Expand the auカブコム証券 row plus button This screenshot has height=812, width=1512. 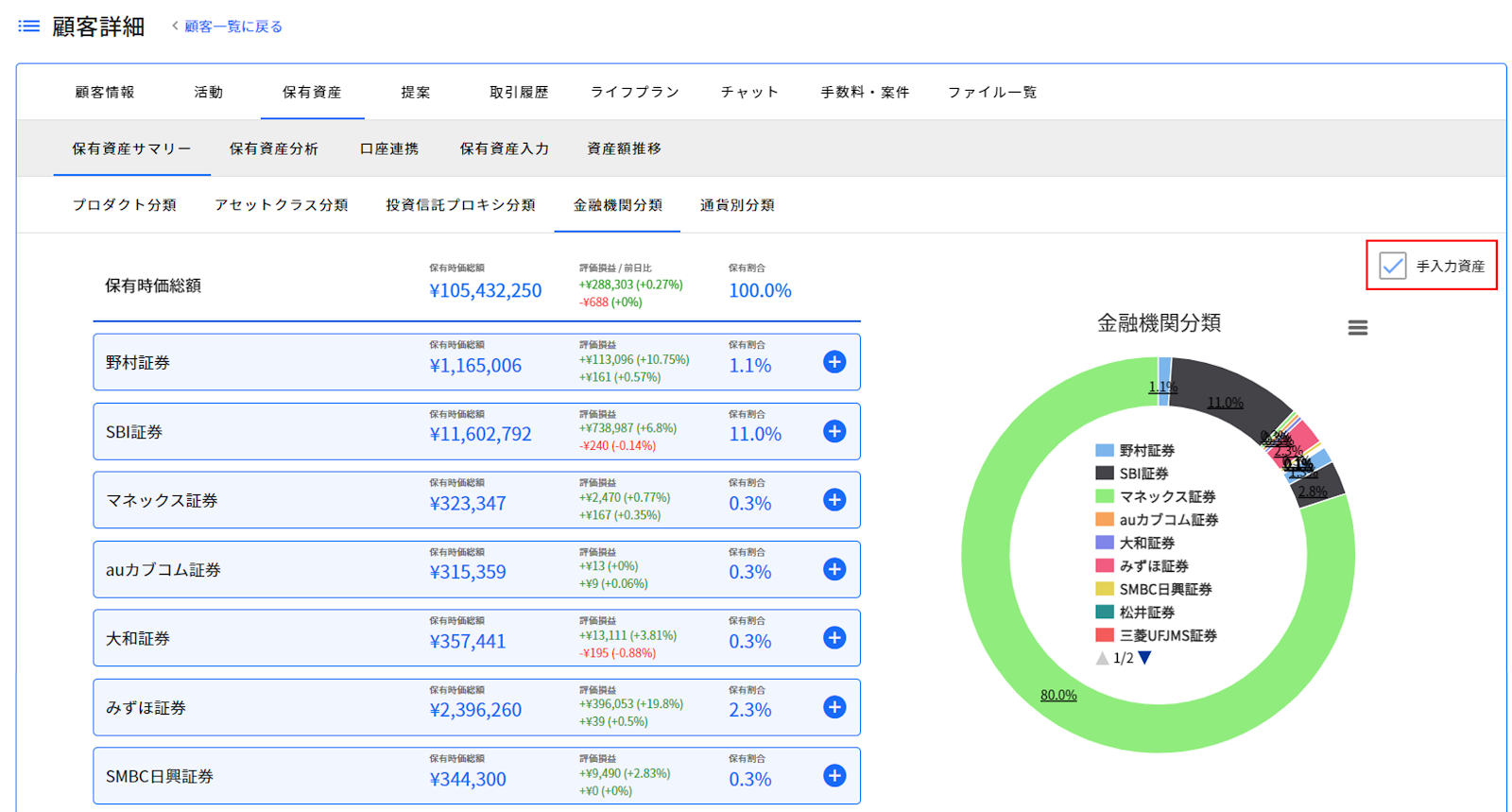click(x=834, y=569)
